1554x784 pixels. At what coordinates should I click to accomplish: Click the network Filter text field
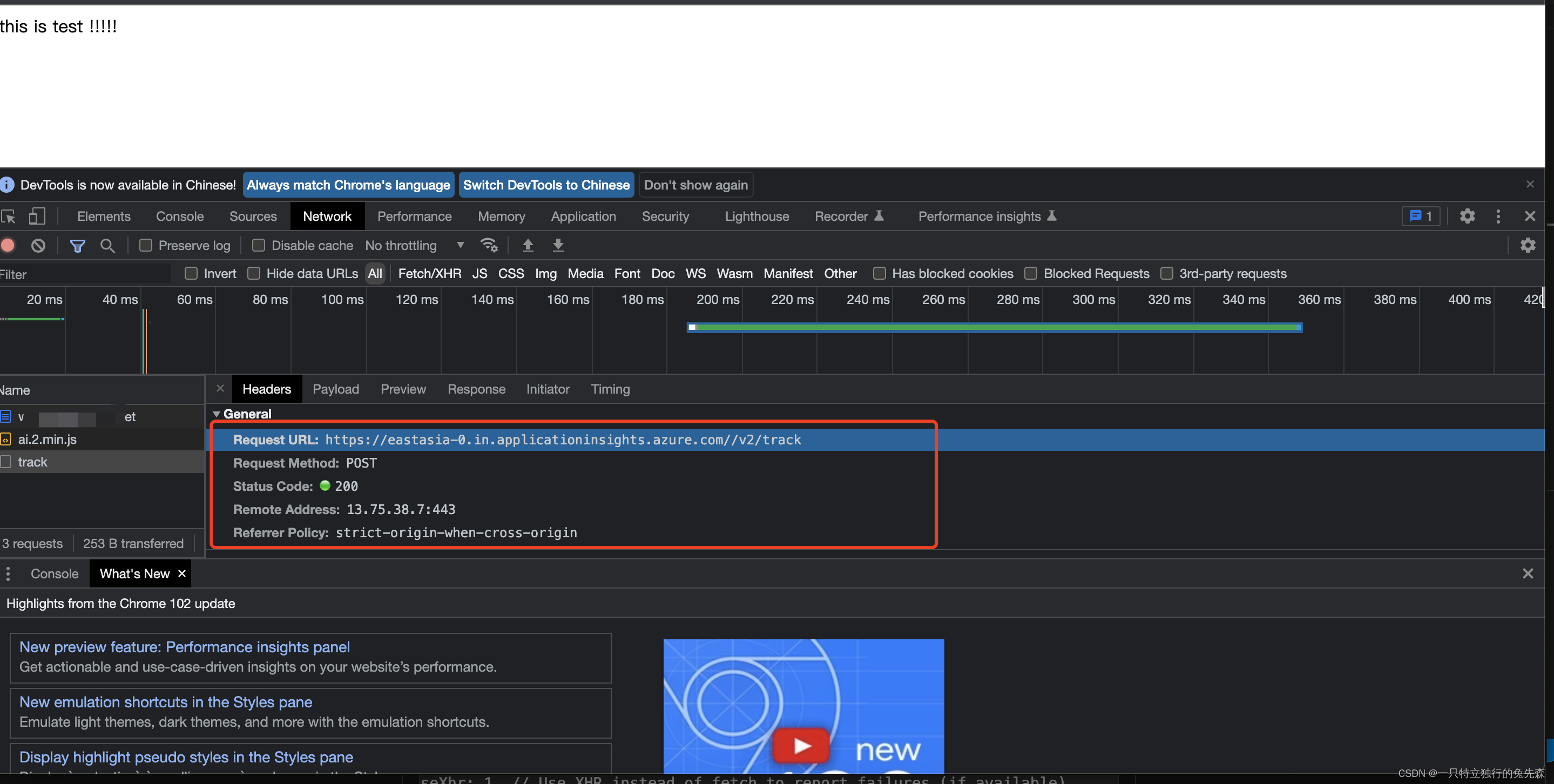pyautogui.click(x=84, y=274)
